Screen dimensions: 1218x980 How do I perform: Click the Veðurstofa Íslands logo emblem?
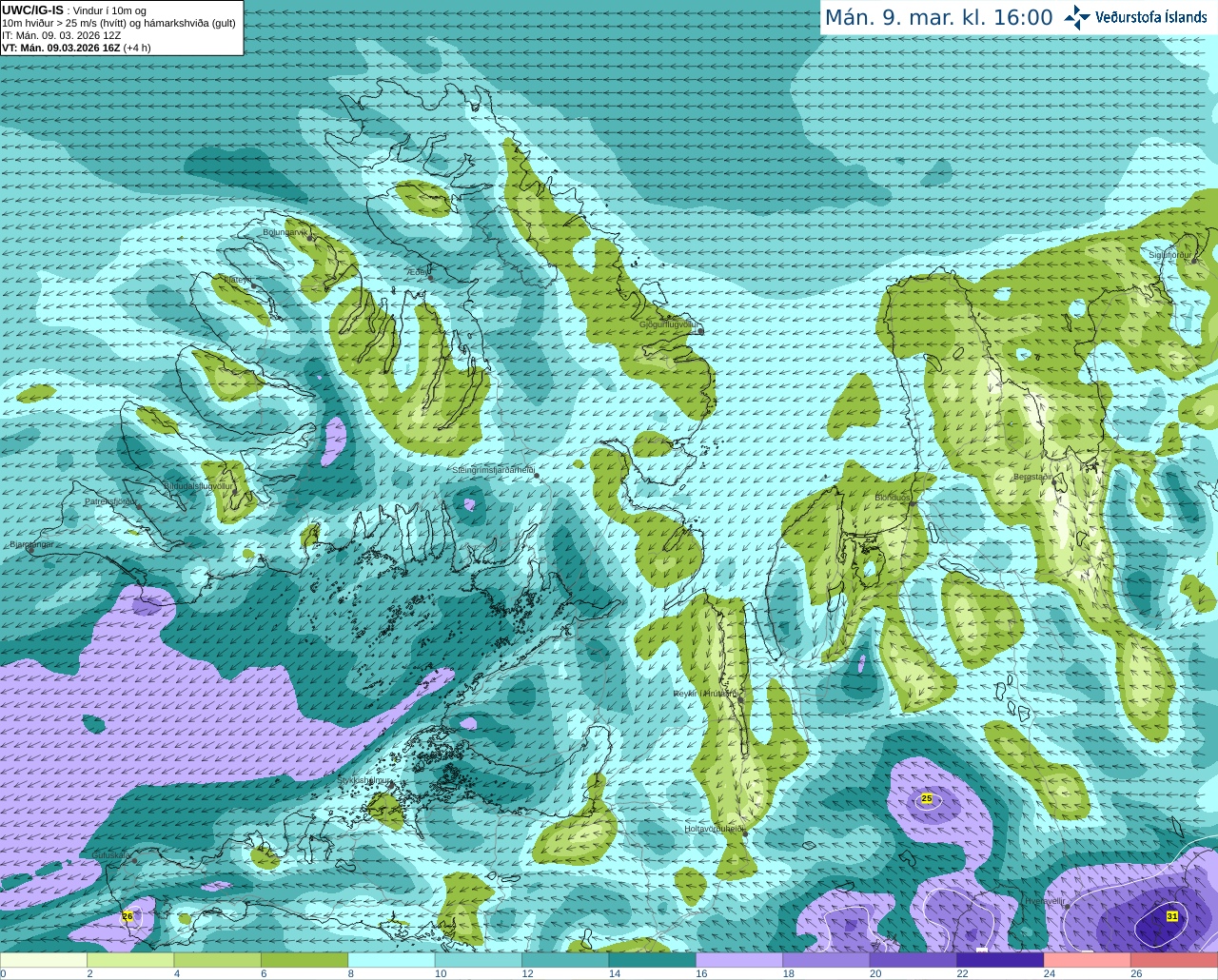tap(1076, 17)
